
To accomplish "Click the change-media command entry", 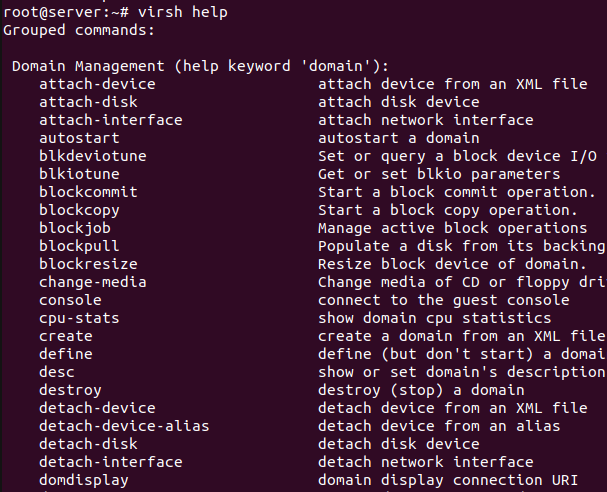I will pos(93,282).
